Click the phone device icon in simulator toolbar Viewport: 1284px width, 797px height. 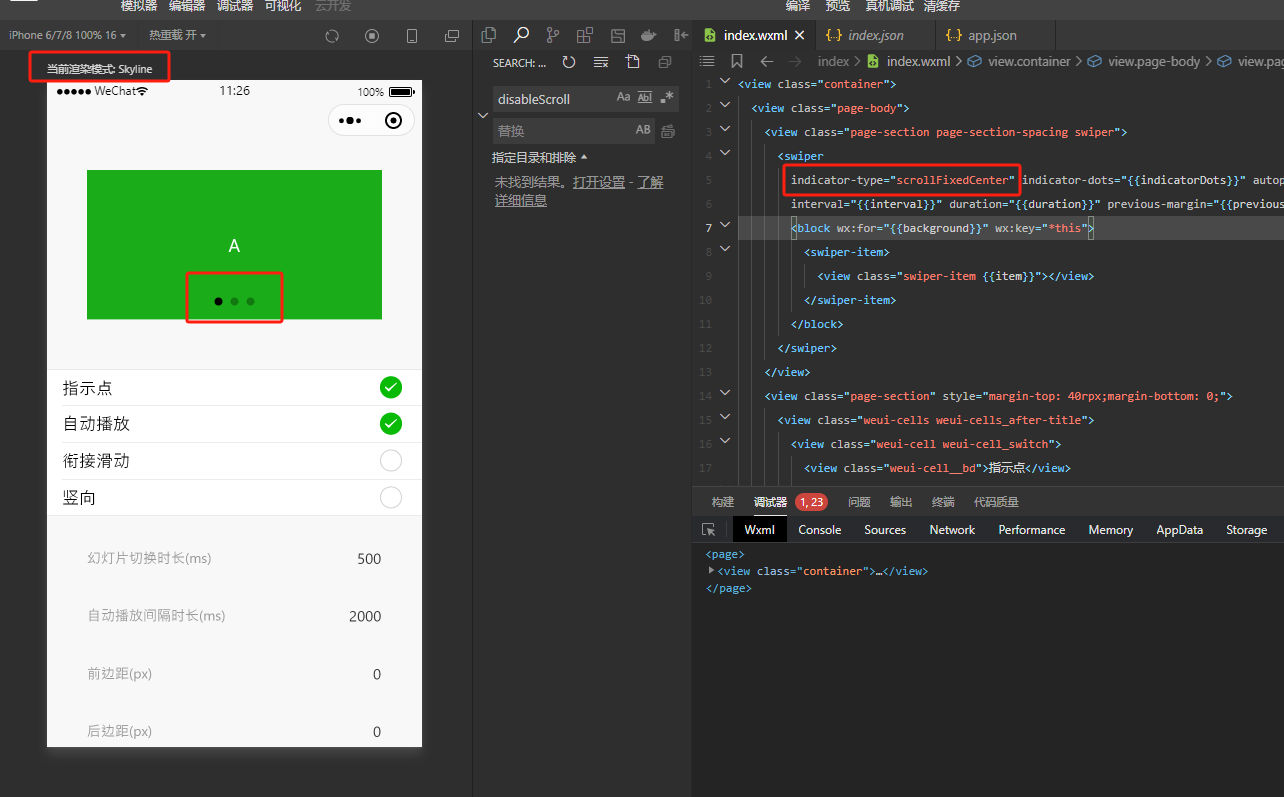point(412,36)
